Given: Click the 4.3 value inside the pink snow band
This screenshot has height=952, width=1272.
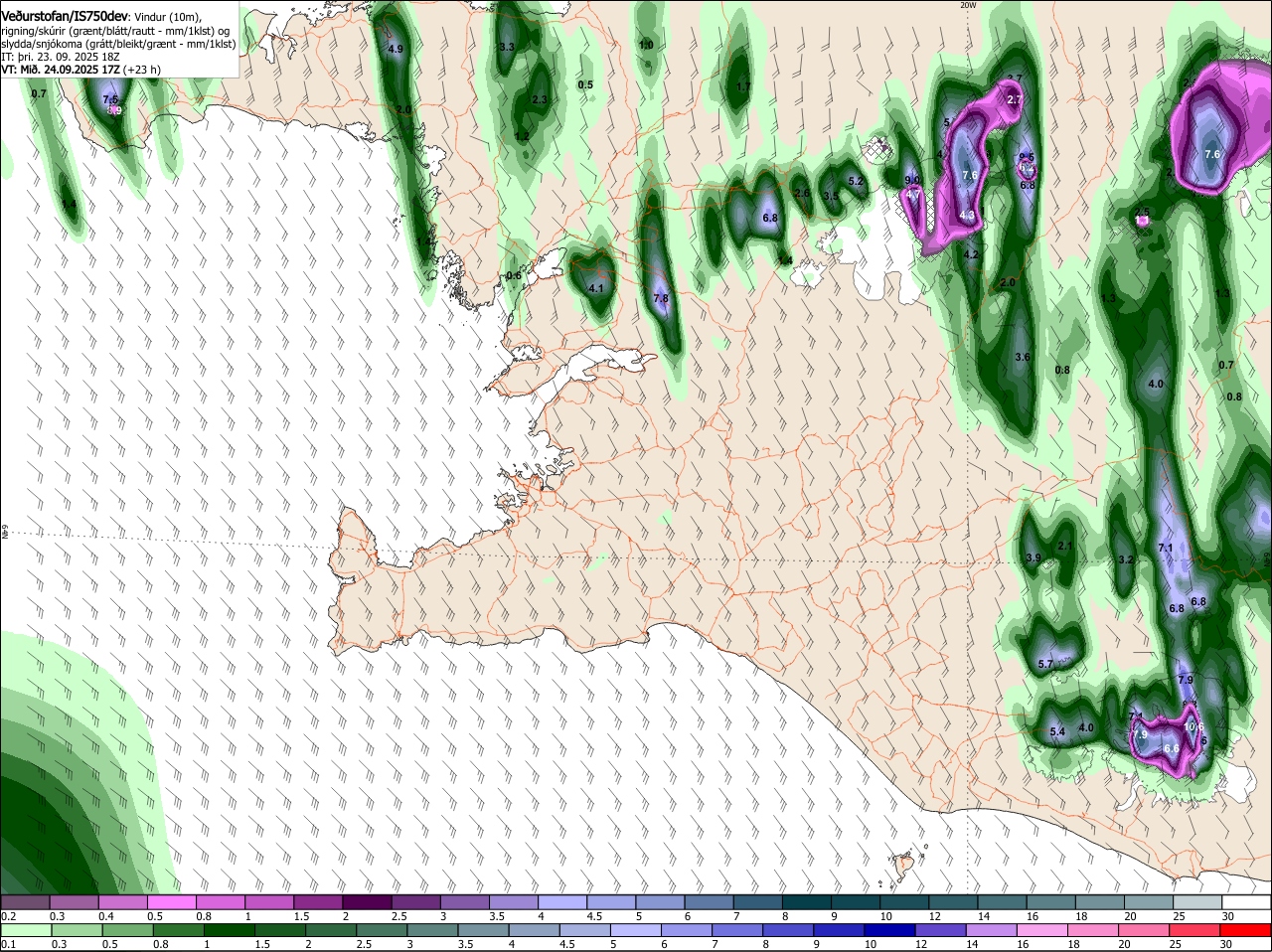Looking at the screenshot, I should [x=967, y=216].
